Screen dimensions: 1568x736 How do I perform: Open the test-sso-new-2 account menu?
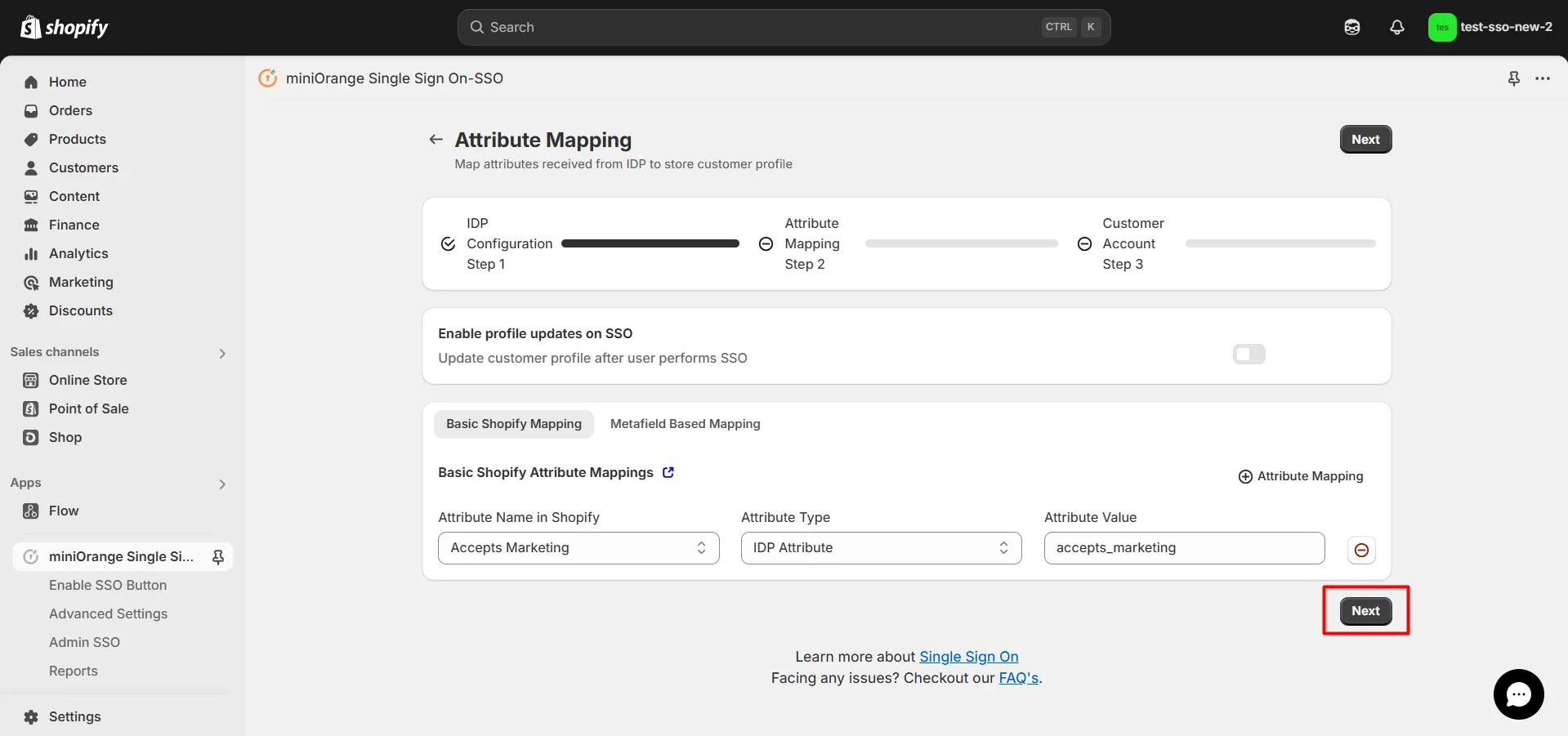(1490, 27)
